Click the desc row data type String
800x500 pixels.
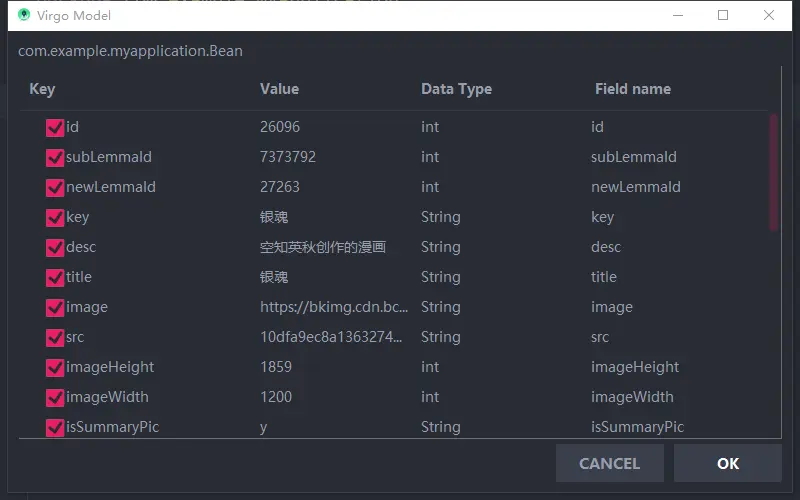[441, 247]
